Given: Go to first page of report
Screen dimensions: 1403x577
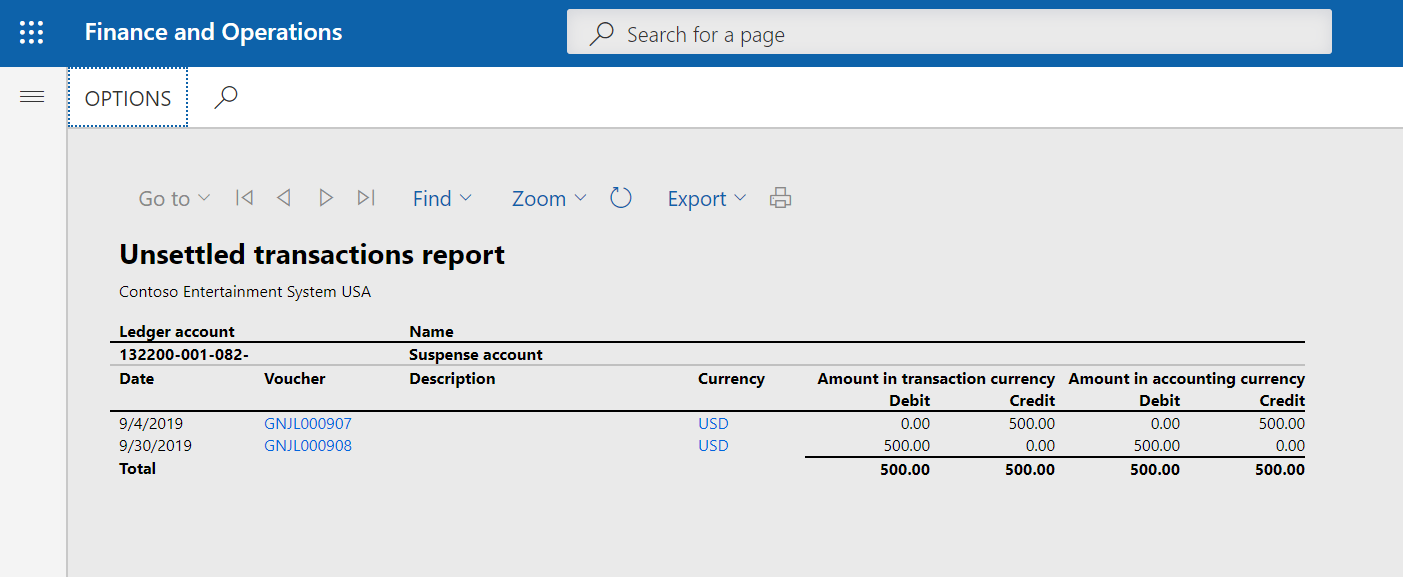Looking at the screenshot, I should coord(244,198).
